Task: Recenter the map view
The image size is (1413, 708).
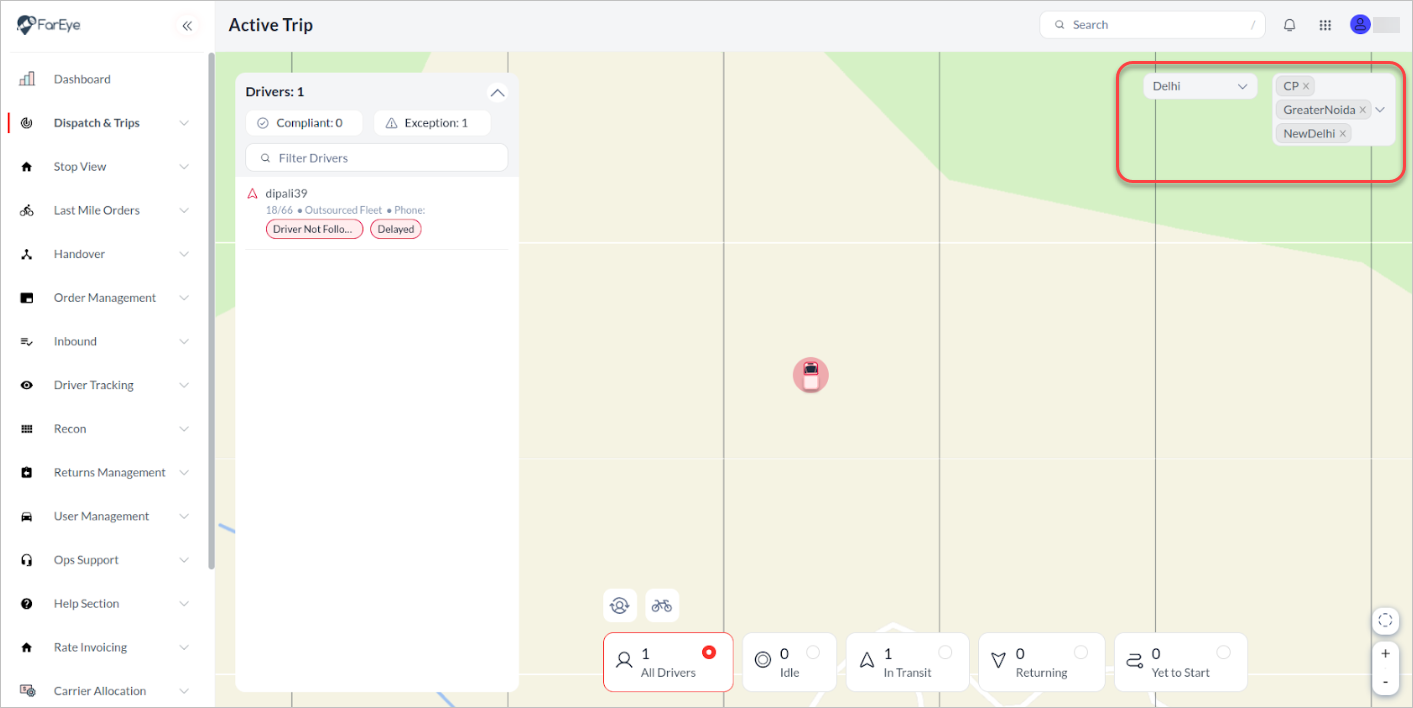Action: 1385,620
